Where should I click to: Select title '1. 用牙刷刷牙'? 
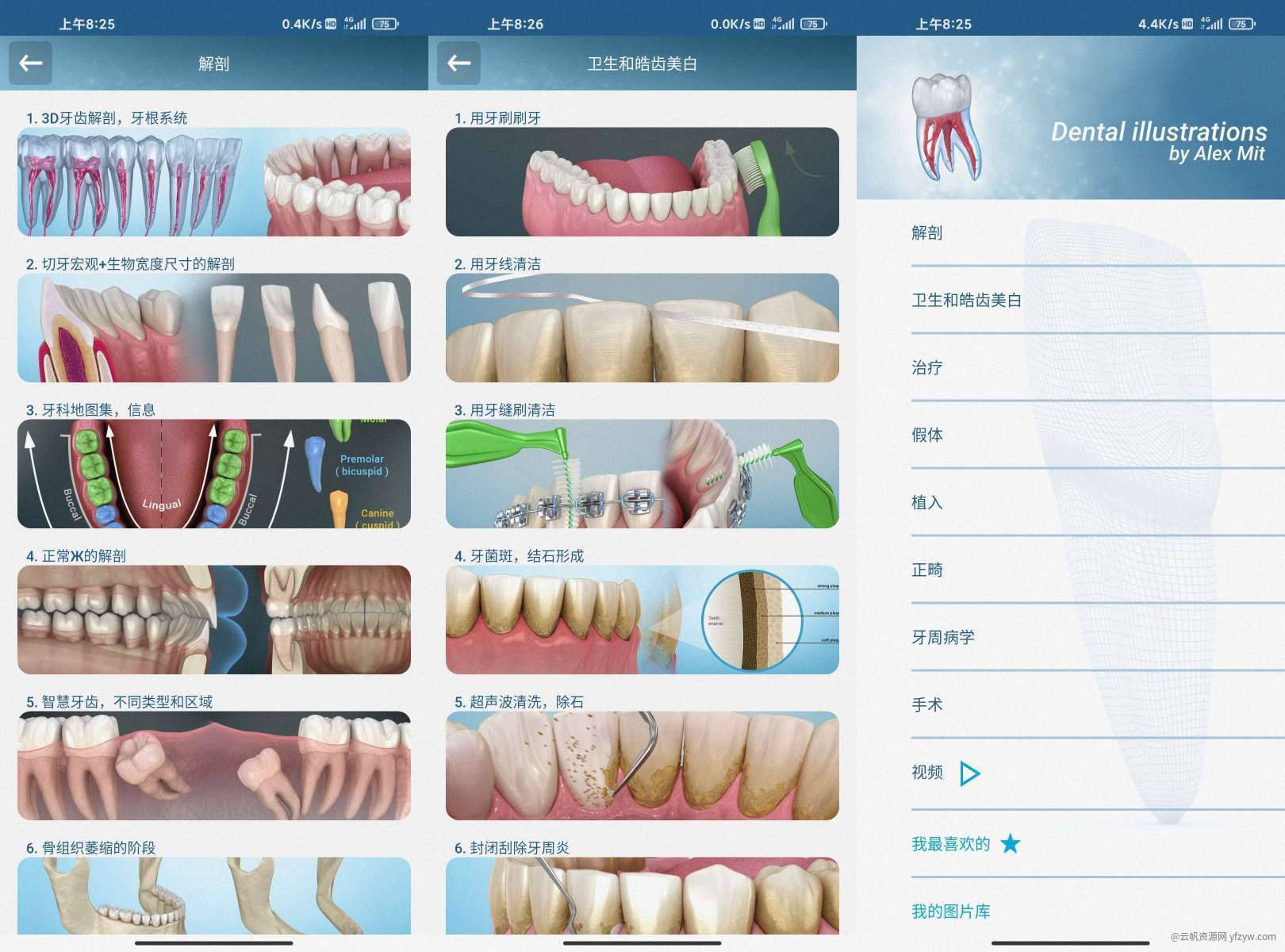coord(497,118)
